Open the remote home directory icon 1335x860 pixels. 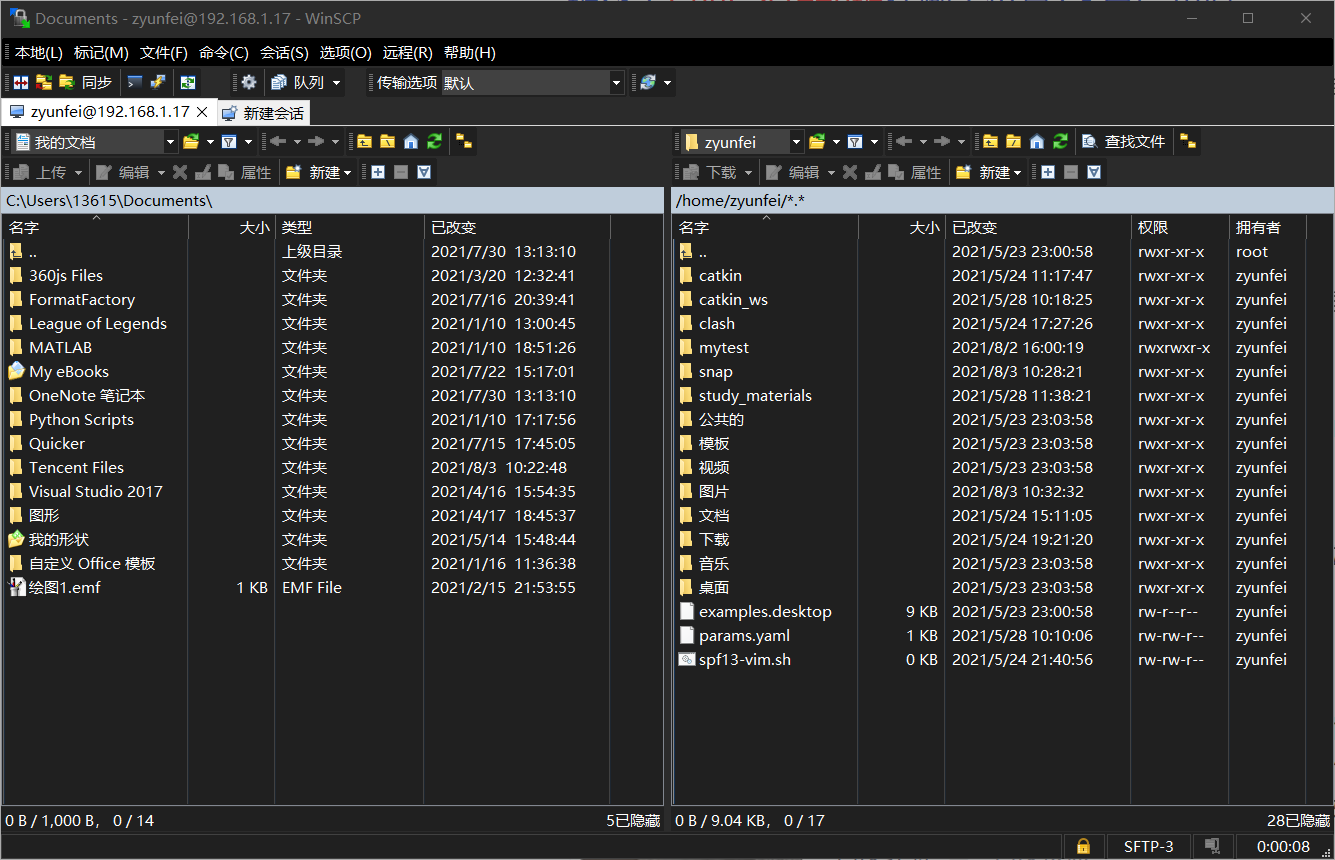pos(1037,141)
